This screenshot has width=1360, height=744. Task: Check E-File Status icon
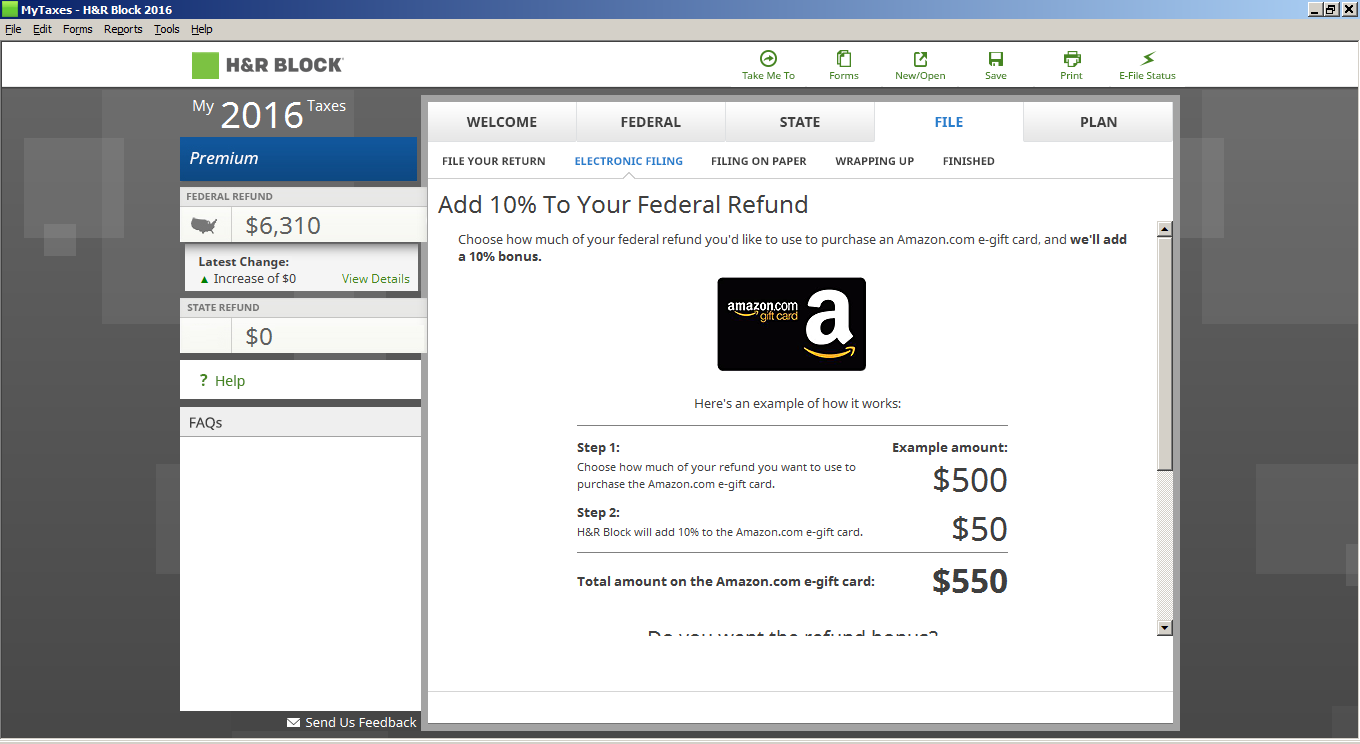pos(1147,59)
